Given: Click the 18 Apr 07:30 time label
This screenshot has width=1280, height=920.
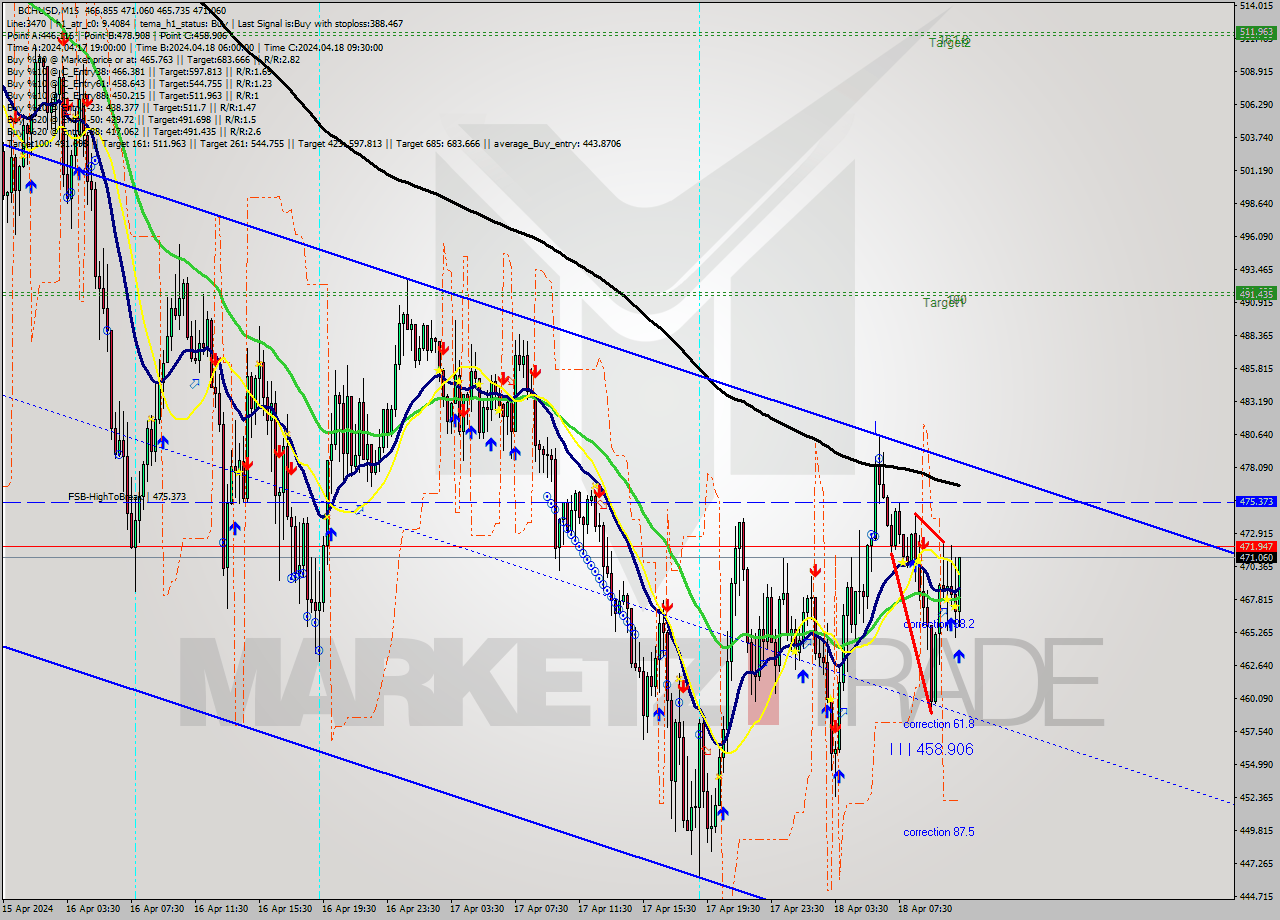Looking at the screenshot, I should pyautogui.click(x=925, y=909).
